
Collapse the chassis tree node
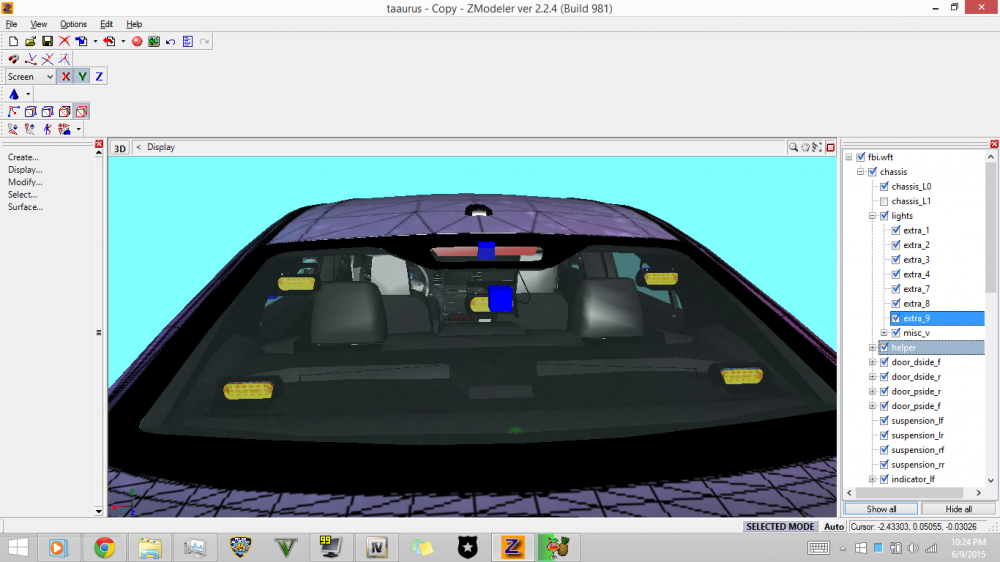(860, 172)
